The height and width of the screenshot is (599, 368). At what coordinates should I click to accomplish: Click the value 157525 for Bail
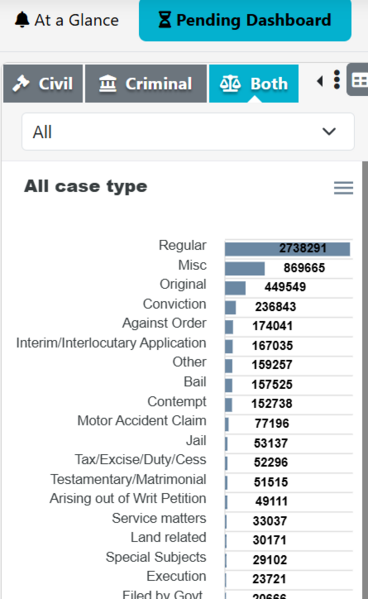[272, 385]
